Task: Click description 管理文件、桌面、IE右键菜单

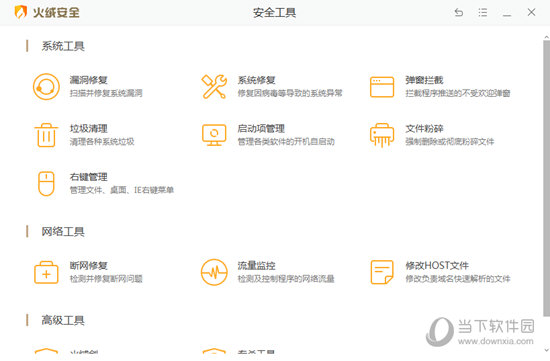Action: [x=122, y=190]
